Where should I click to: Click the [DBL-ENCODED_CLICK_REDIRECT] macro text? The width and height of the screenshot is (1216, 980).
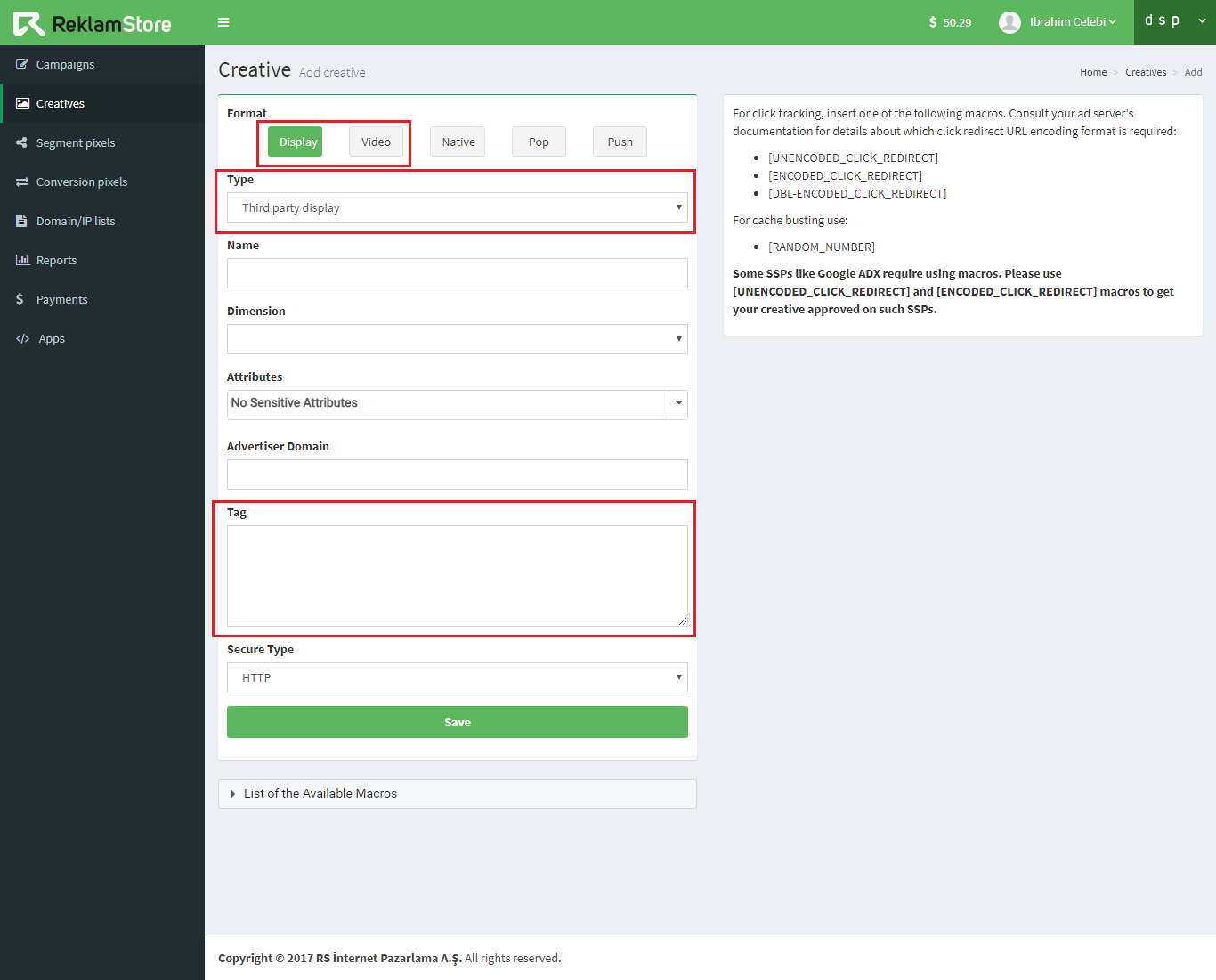click(857, 193)
